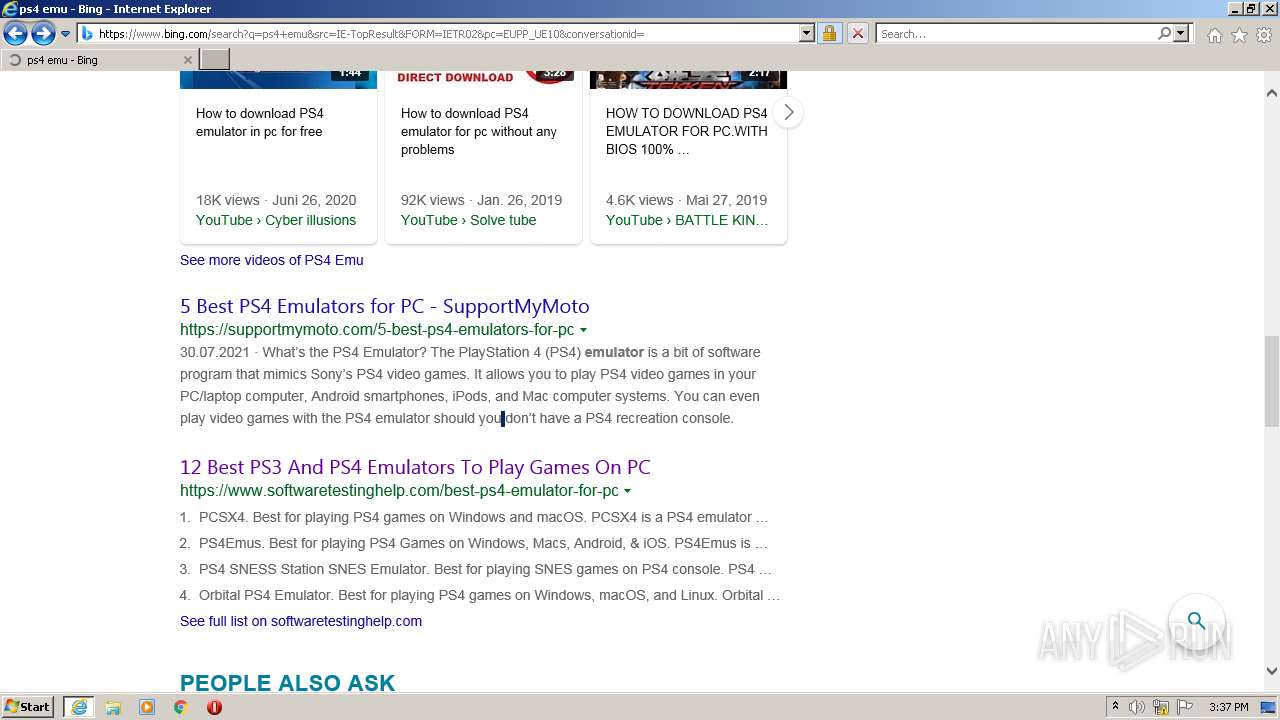This screenshot has width=1280, height=720.
Task: Click the 'PEOPLE ALSO ASK' heading
Action: click(x=287, y=683)
